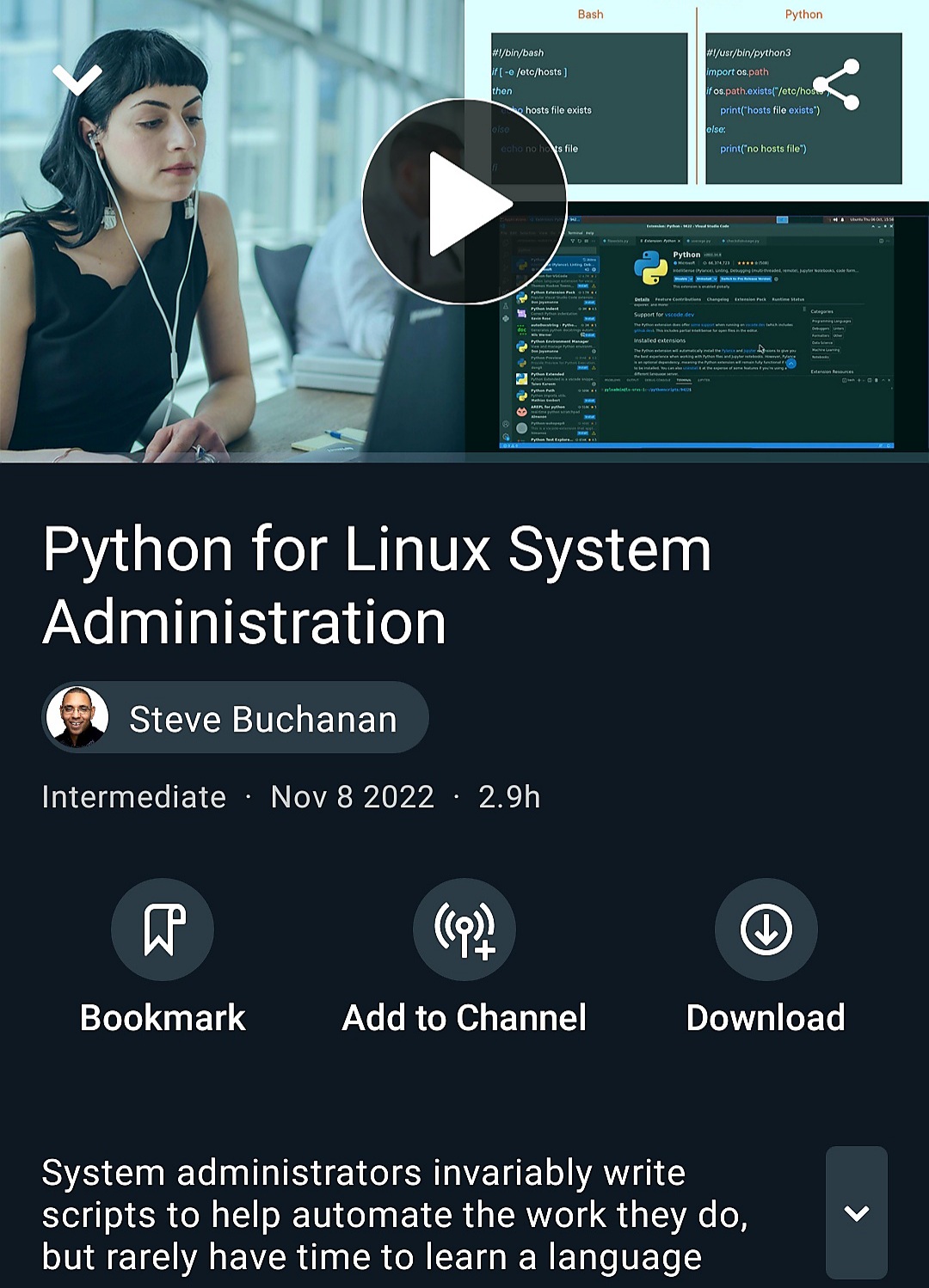Tap the Intermediate skill level label
Screen dimensions: 929x1288
pyautogui.click(x=133, y=797)
